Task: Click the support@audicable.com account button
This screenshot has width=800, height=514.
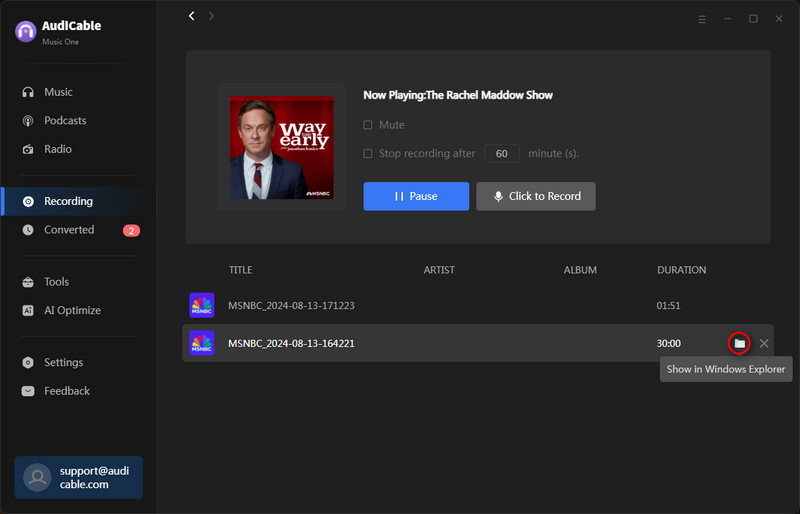Action: pyautogui.click(x=79, y=477)
